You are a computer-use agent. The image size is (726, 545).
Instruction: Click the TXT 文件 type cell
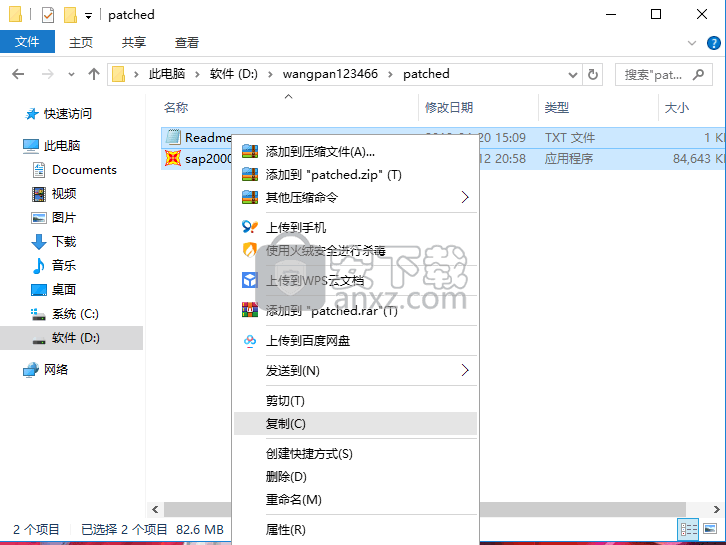570,138
